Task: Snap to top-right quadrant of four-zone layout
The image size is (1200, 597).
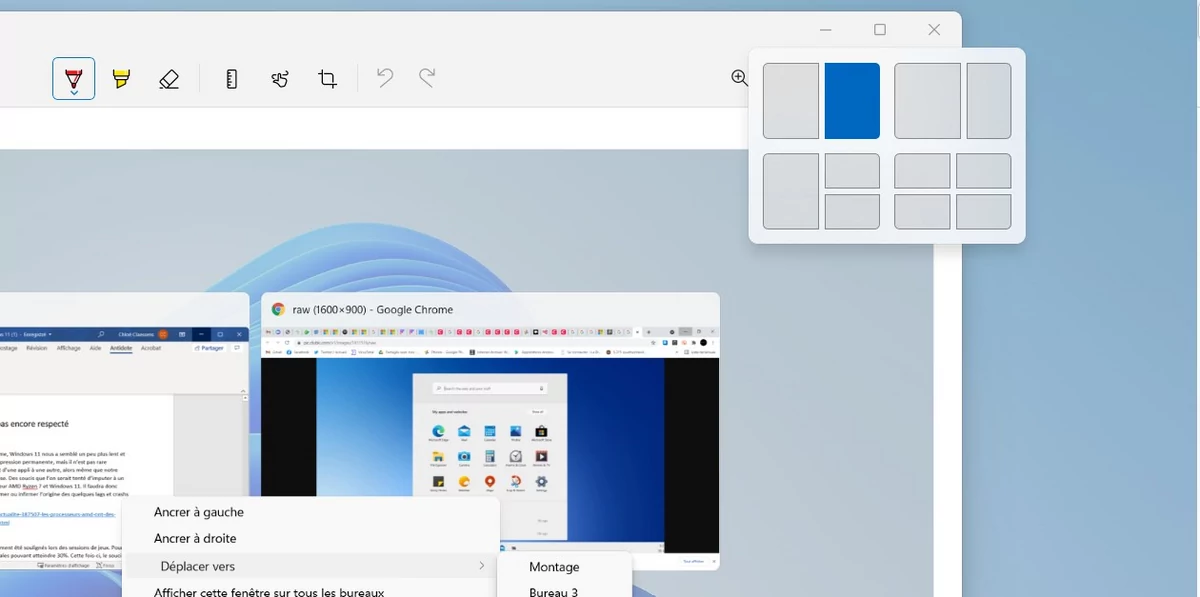Action: (x=984, y=171)
